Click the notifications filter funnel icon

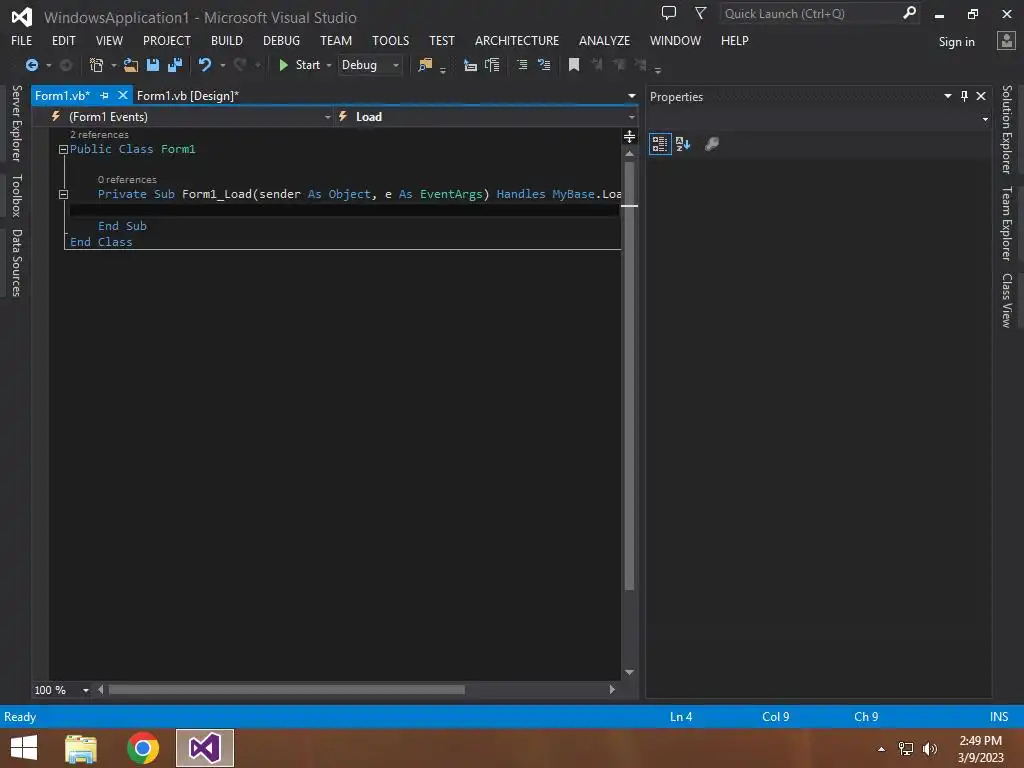701,13
